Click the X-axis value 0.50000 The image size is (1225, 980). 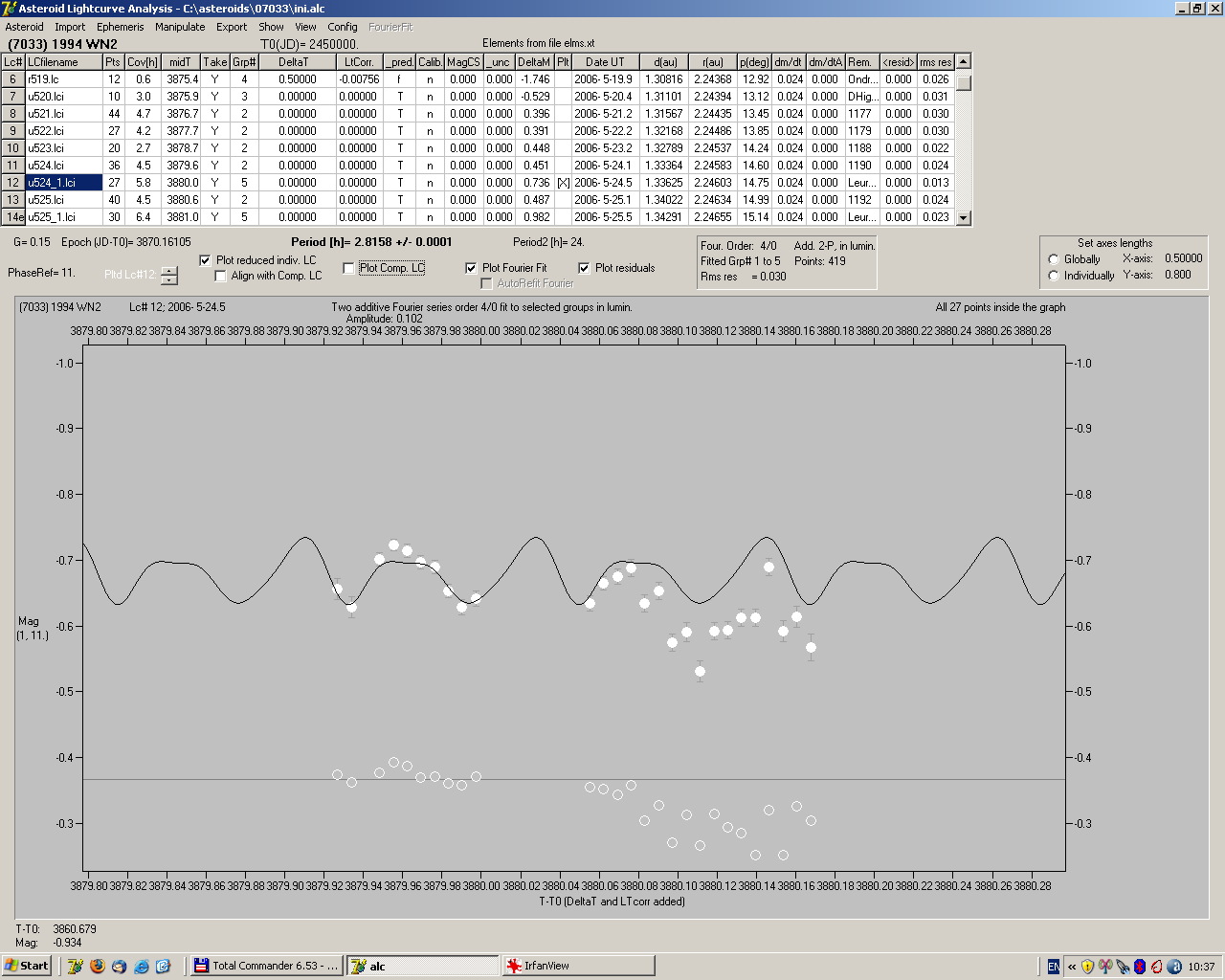point(1184,258)
